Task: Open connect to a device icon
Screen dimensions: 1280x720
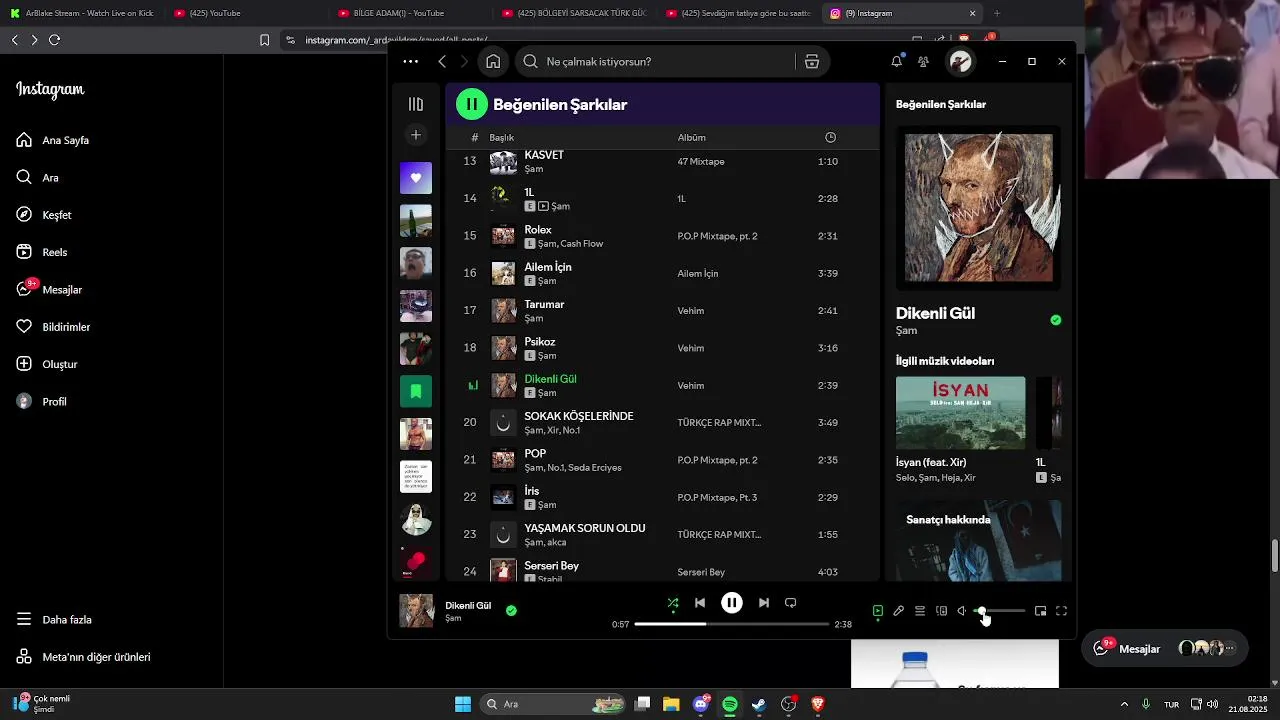Action: tap(941, 611)
